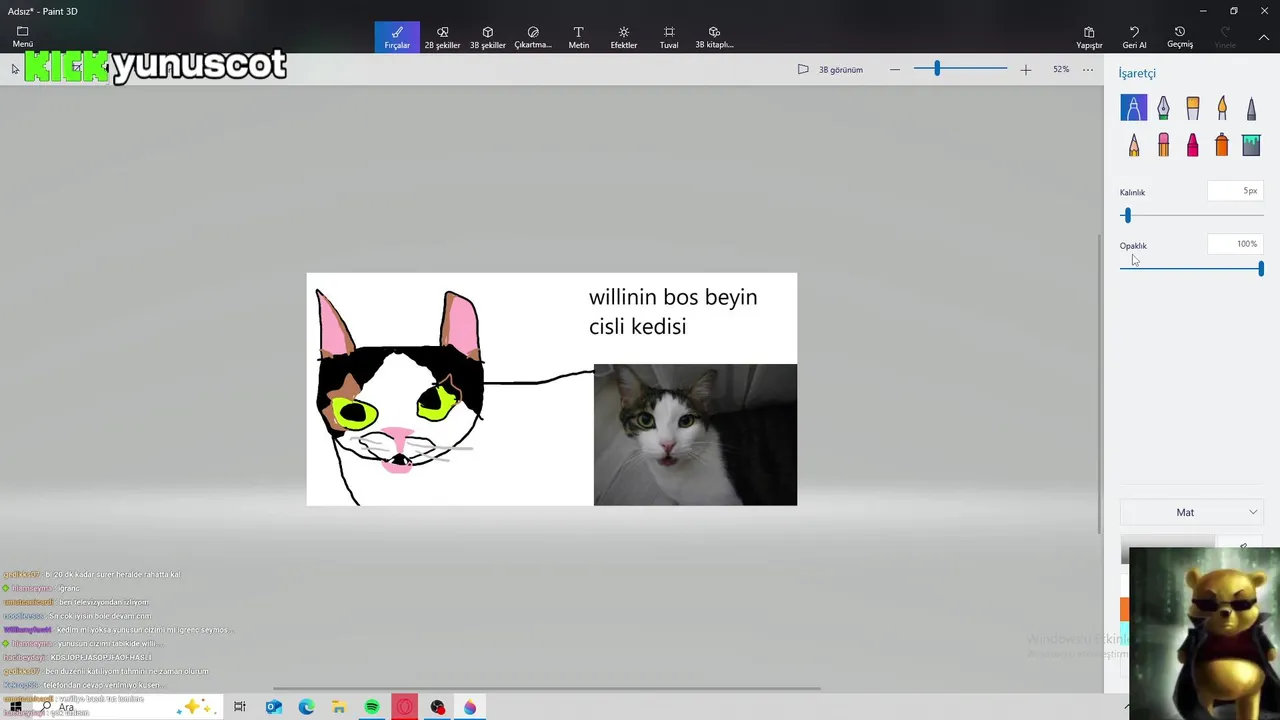Click the Paint 3D taskbar icon
The height and width of the screenshot is (720, 1280).
[470, 707]
